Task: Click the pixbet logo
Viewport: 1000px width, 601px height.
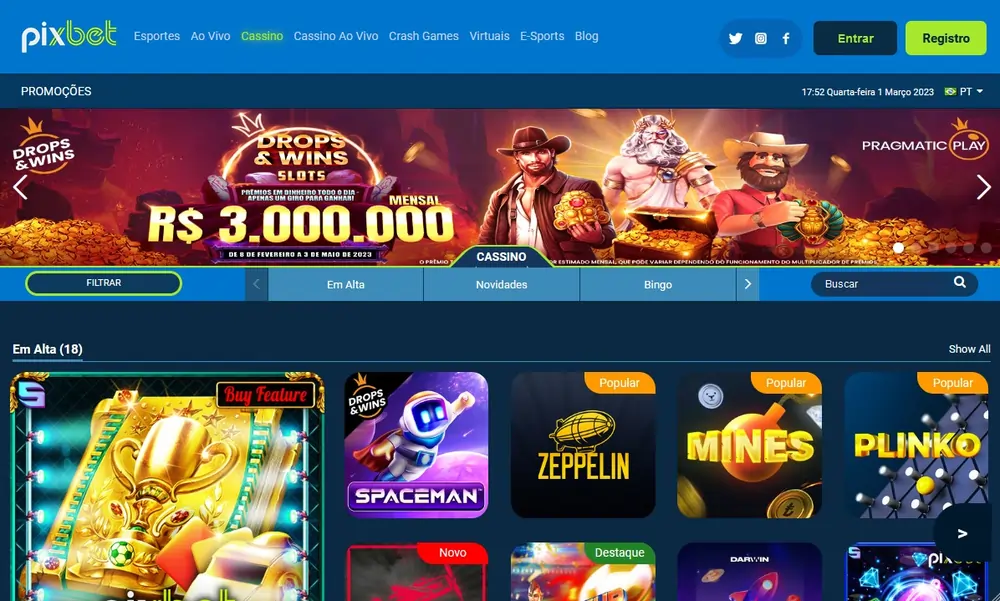Action: pos(69,36)
